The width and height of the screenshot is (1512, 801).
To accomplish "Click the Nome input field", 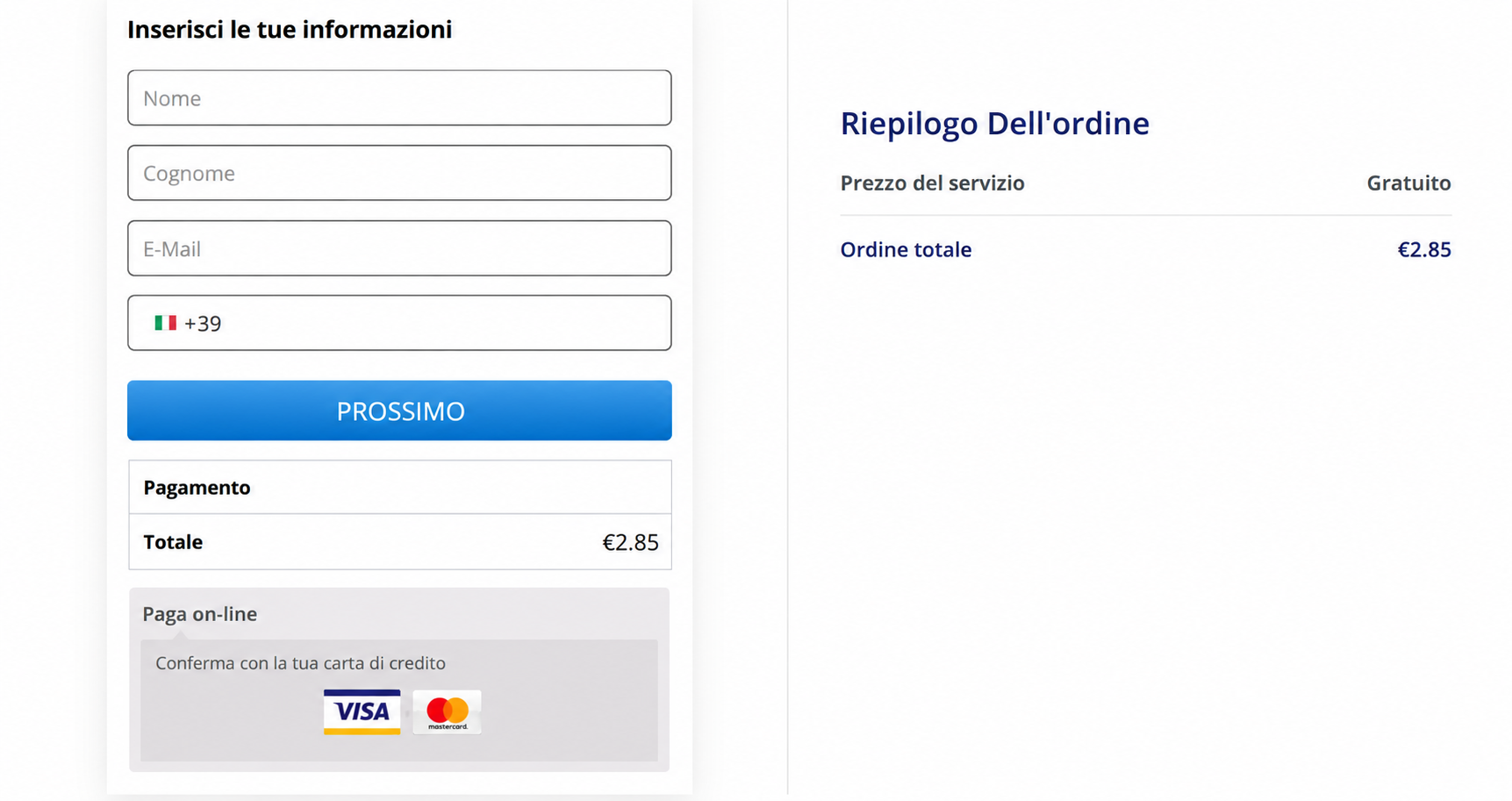I will point(399,97).
